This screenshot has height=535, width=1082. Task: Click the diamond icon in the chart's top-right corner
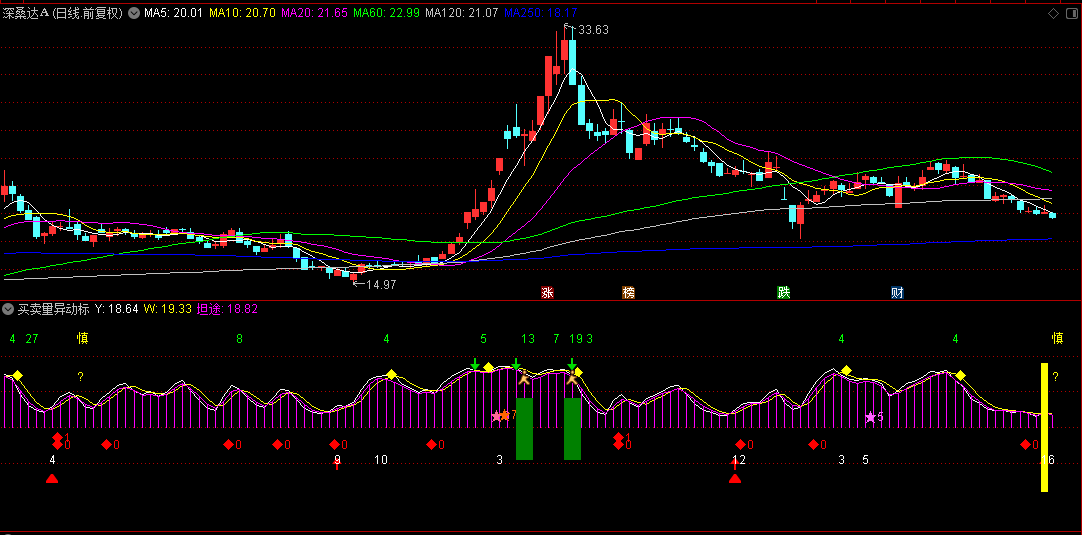pos(1053,13)
